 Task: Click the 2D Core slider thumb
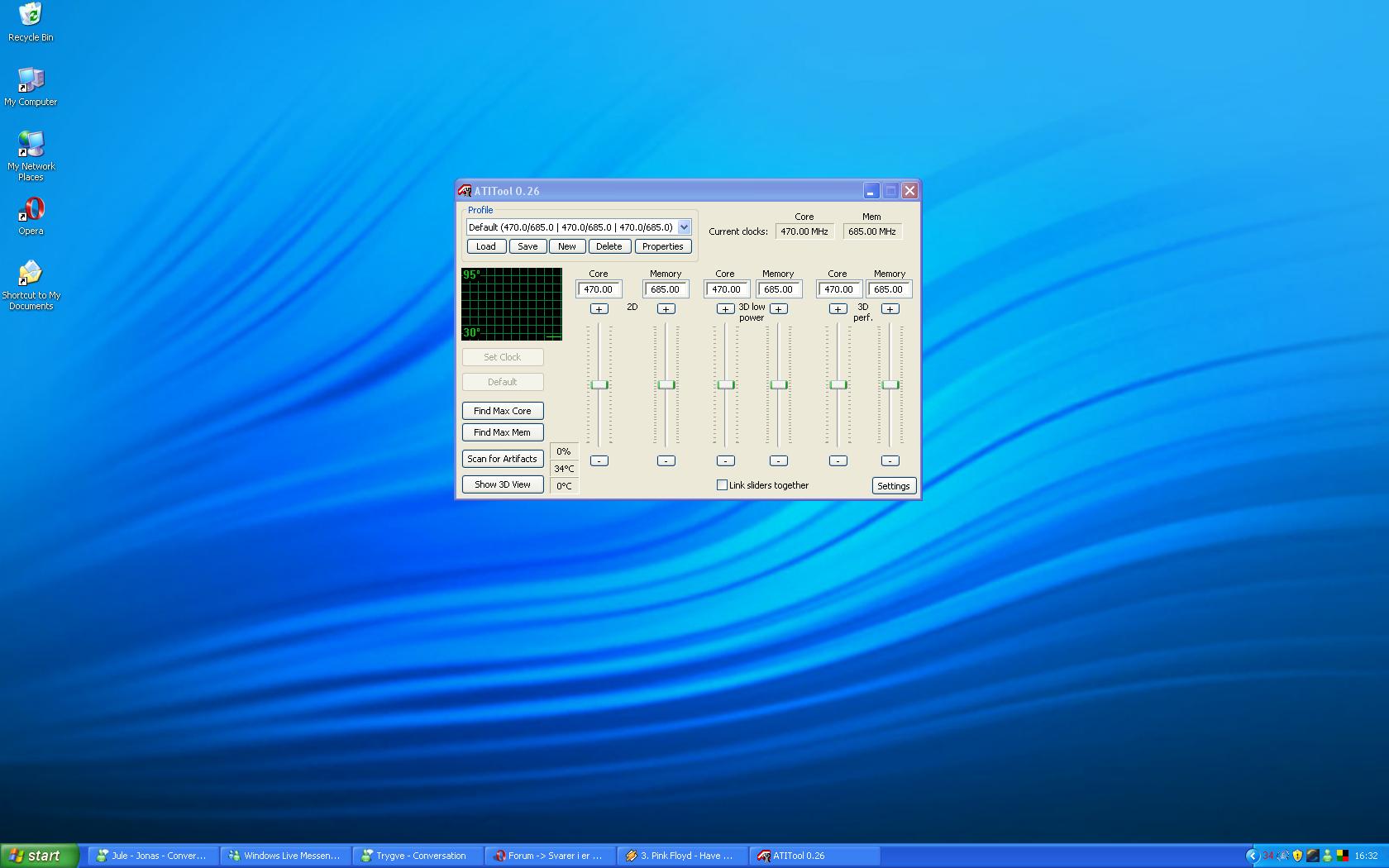coord(599,384)
